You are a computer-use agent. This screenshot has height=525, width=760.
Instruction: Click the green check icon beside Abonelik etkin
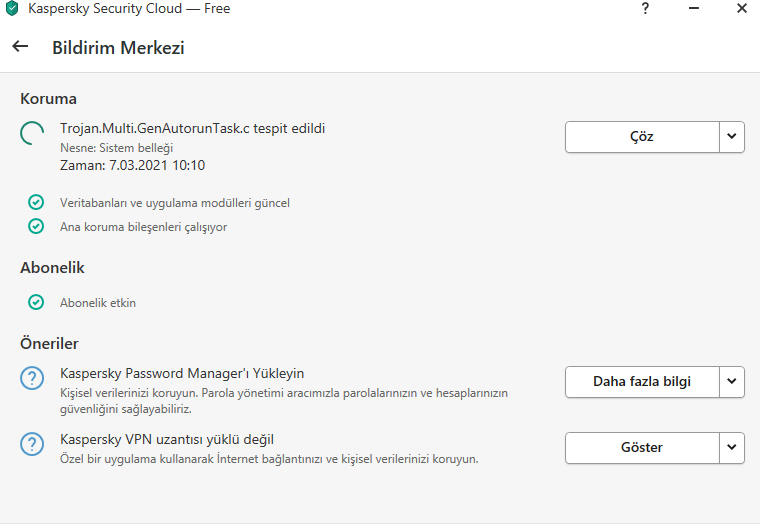(36, 301)
